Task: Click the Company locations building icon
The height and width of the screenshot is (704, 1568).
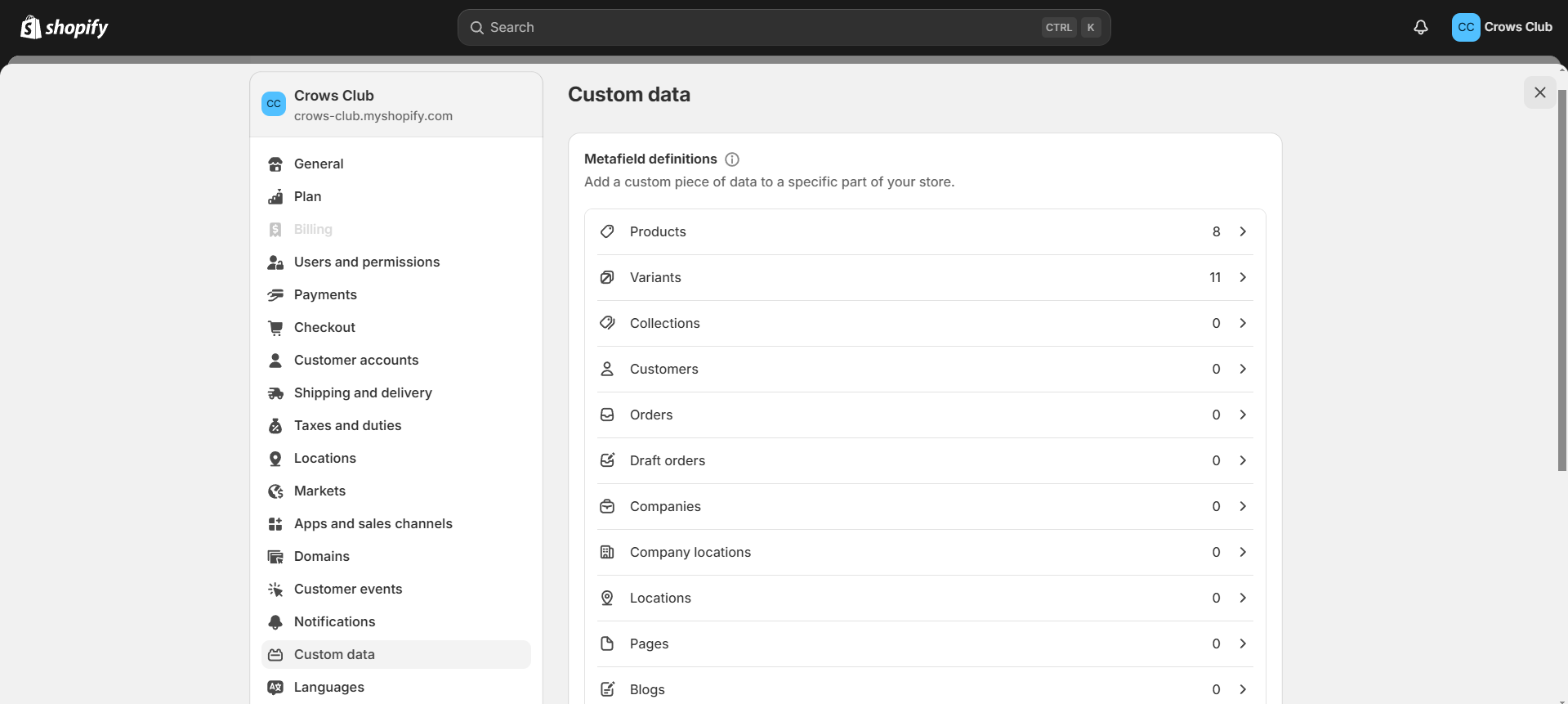Action: [607, 552]
